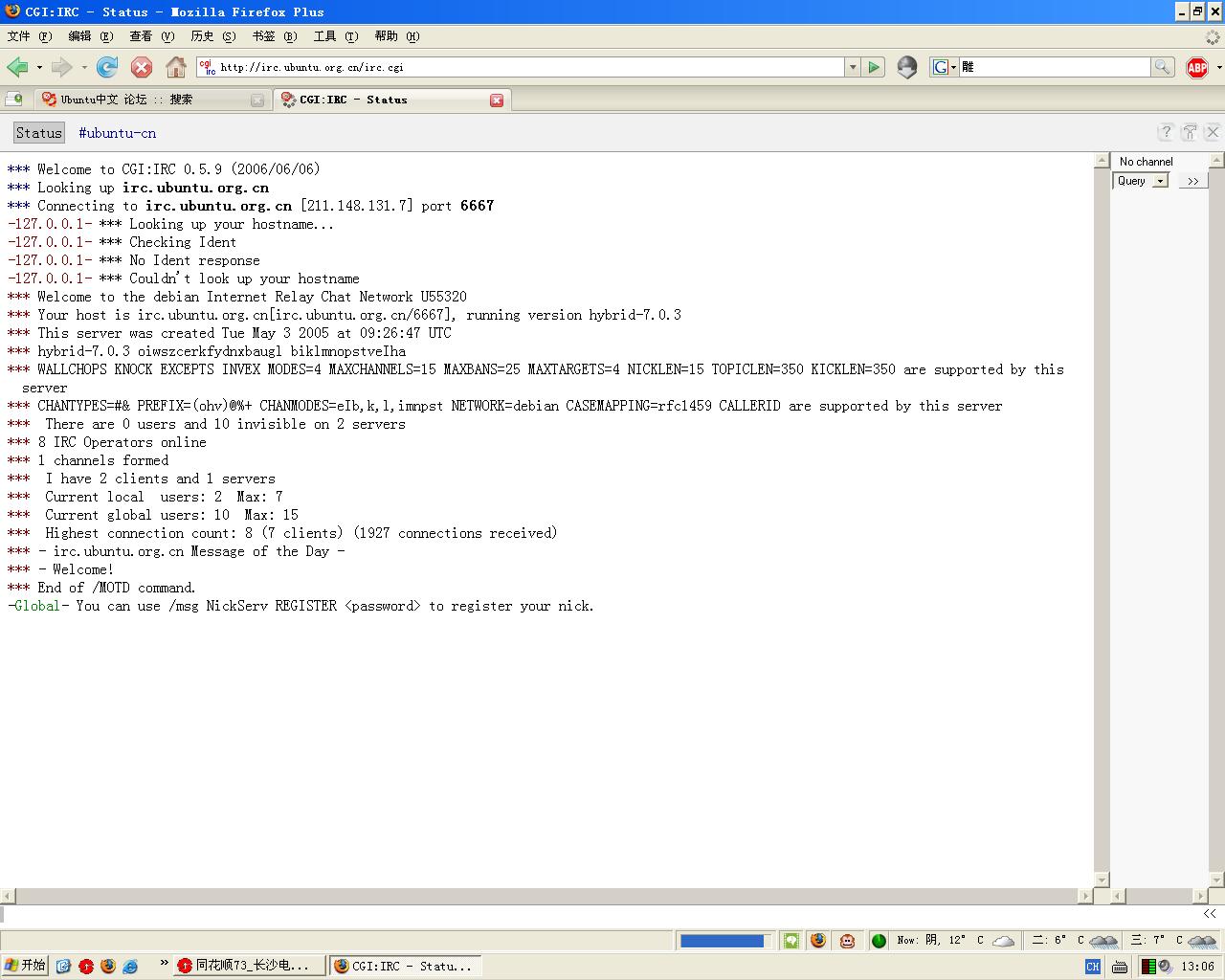
Task: Click the magnifier search button
Action: [1162, 67]
